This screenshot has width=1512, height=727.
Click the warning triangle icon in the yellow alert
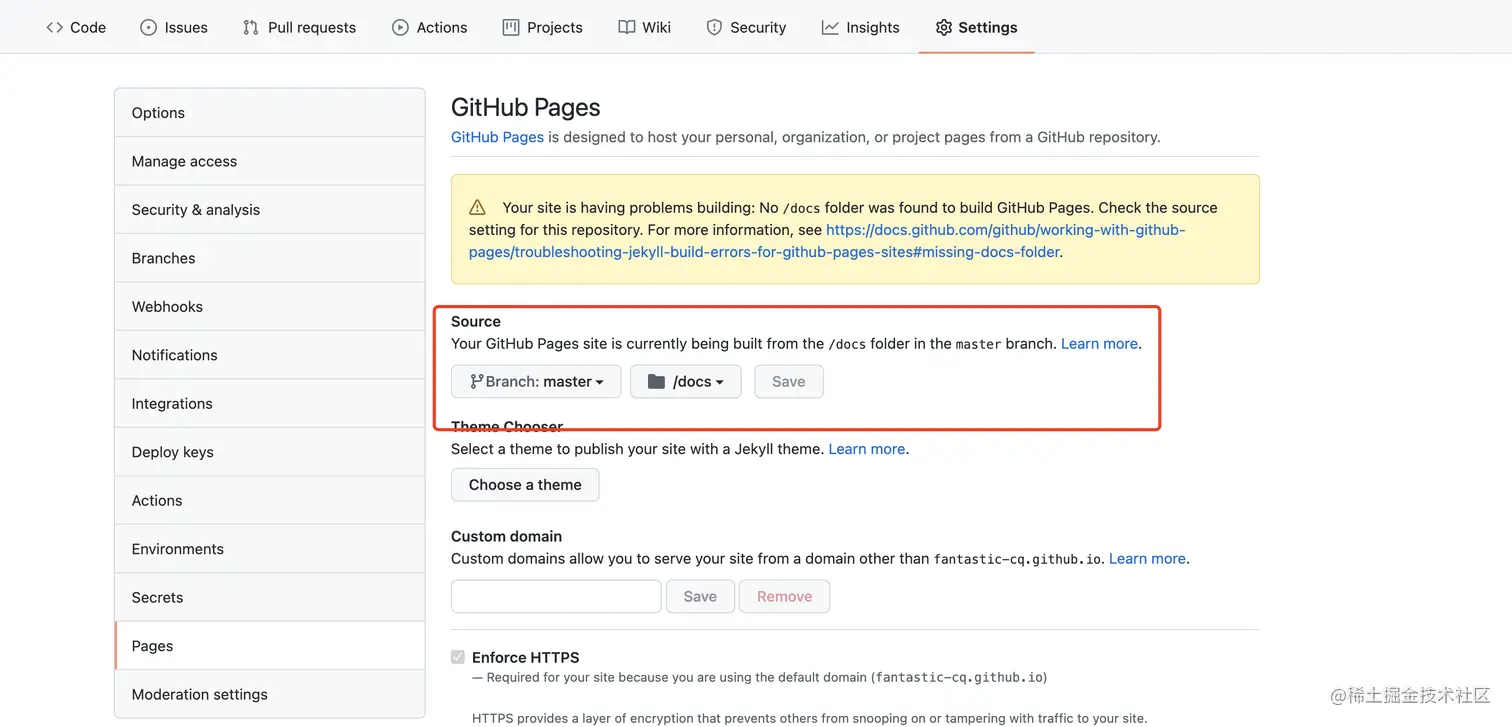(478, 208)
